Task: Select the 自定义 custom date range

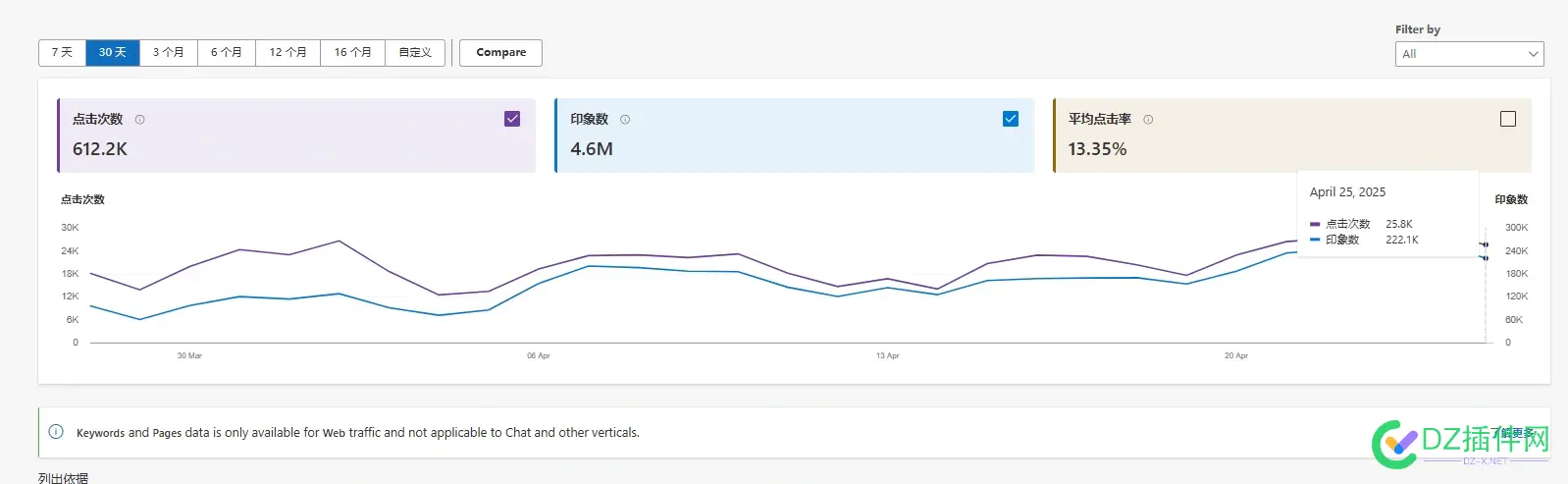Action: pos(415,52)
